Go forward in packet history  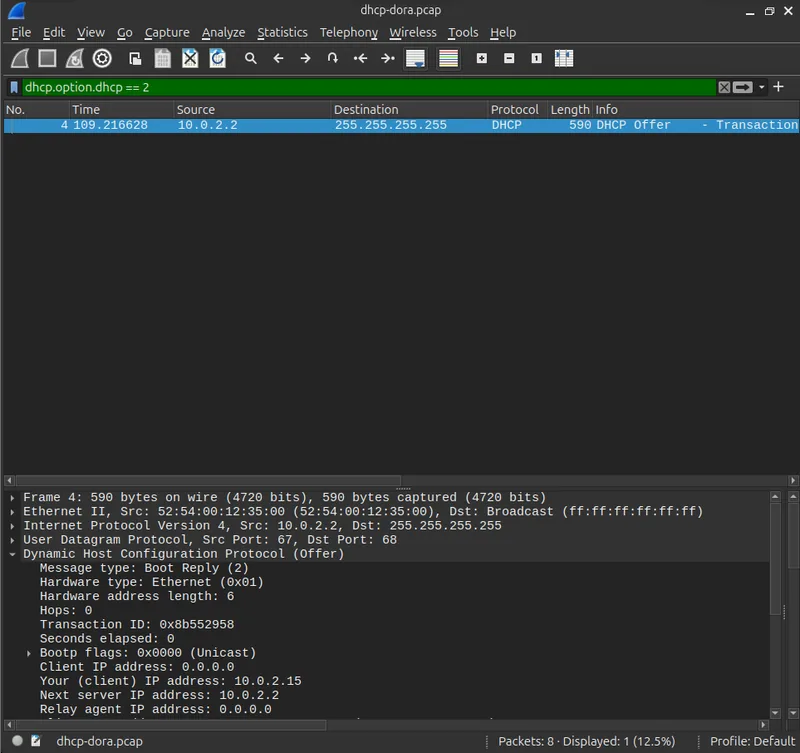(305, 59)
